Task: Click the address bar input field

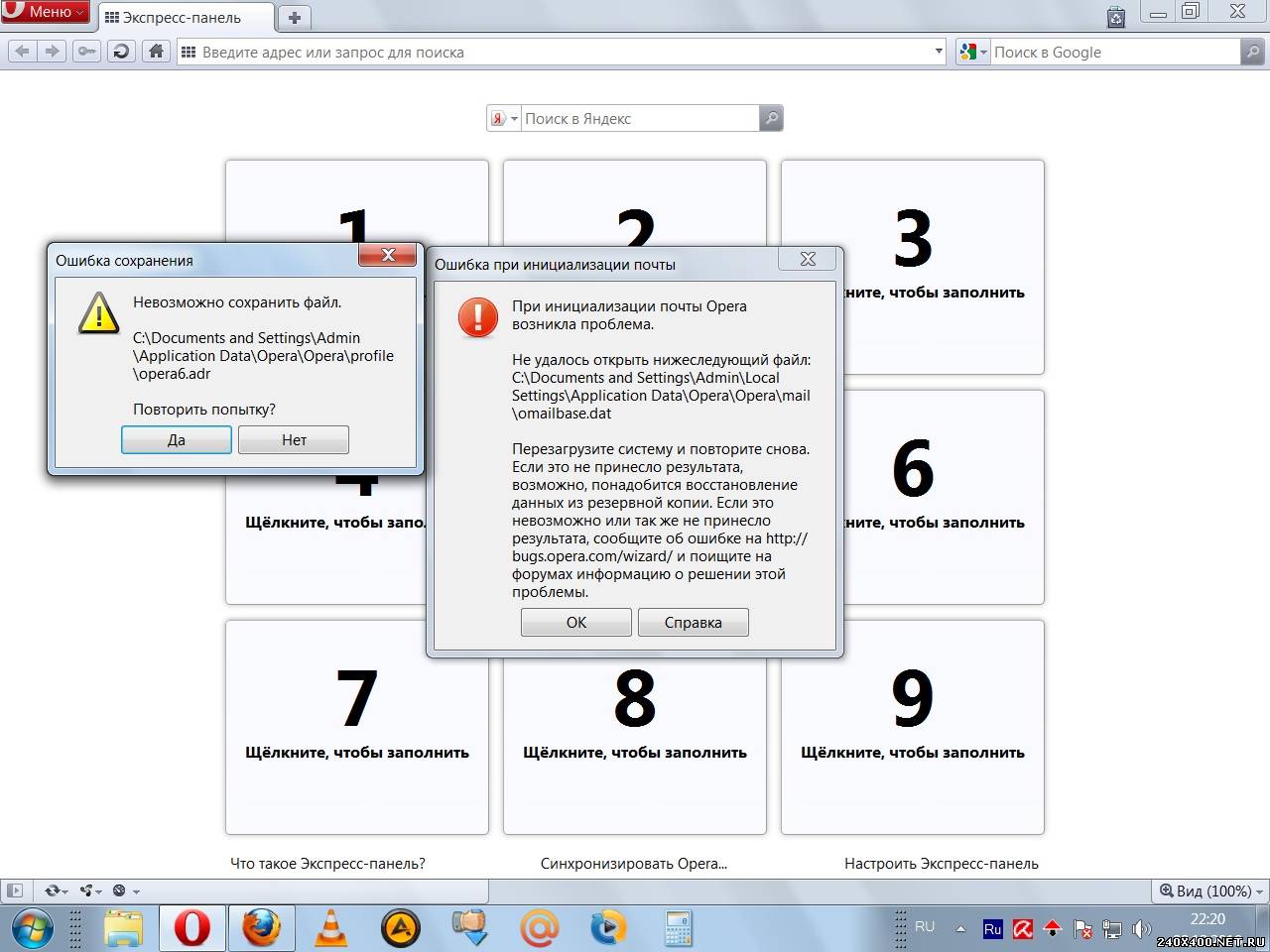Action: point(563,52)
